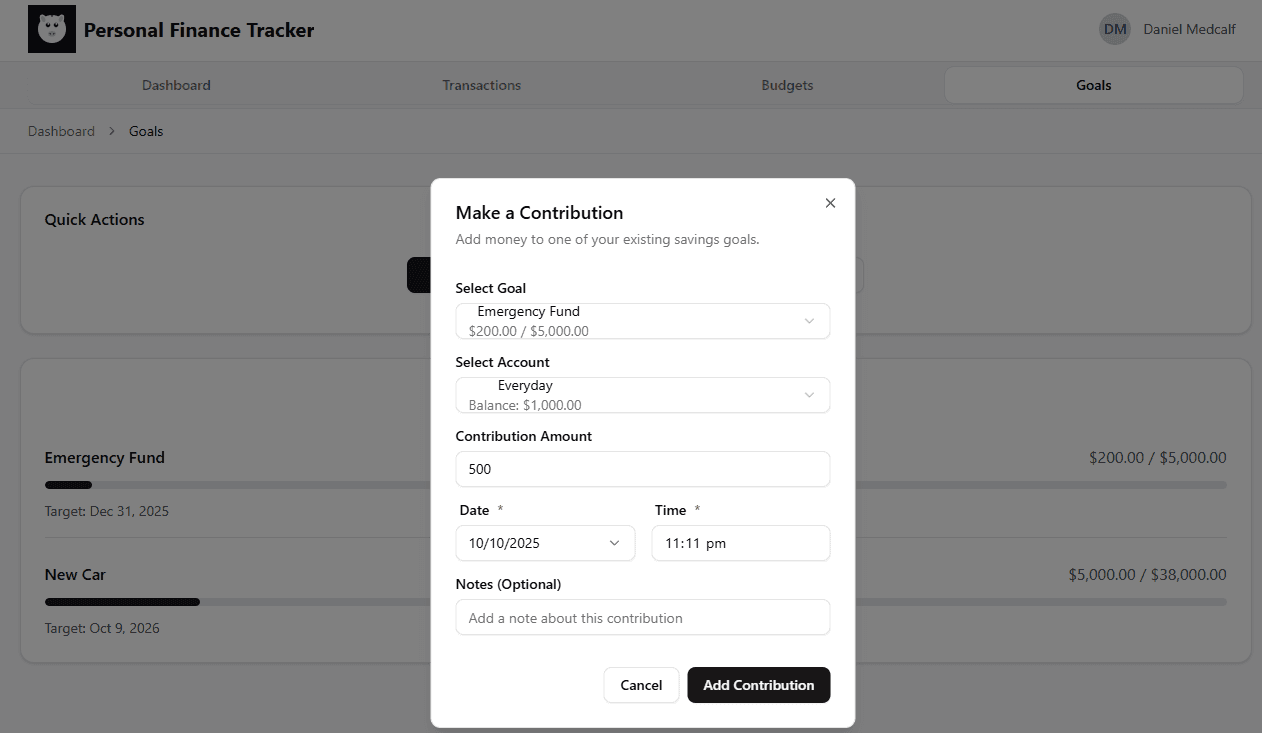The width and height of the screenshot is (1262, 733).
Task: Cancel the contribution dialog
Action: 641,685
